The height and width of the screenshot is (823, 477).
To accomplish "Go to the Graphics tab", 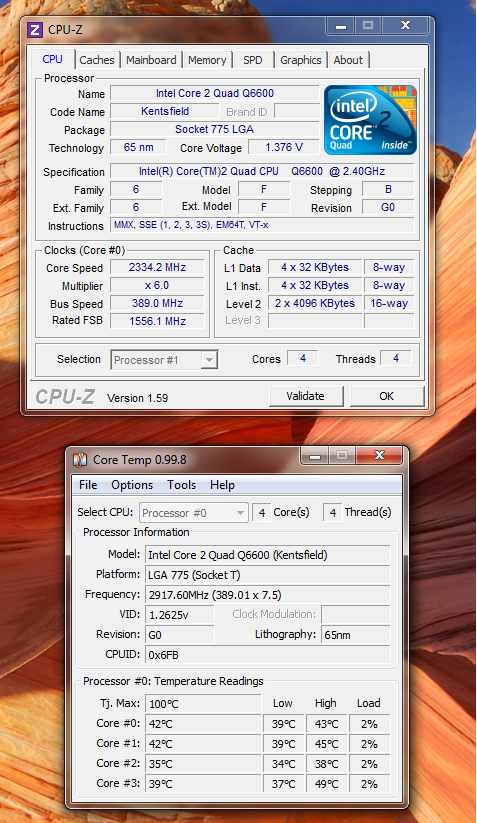I will [x=301, y=60].
